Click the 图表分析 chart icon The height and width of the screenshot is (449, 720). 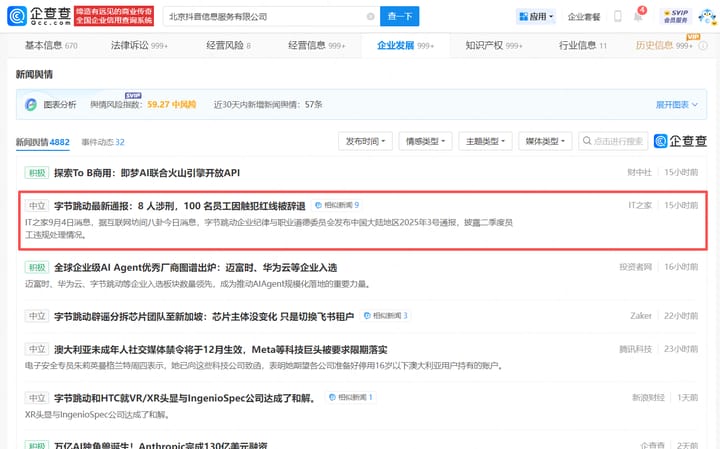tap(32, 104)
